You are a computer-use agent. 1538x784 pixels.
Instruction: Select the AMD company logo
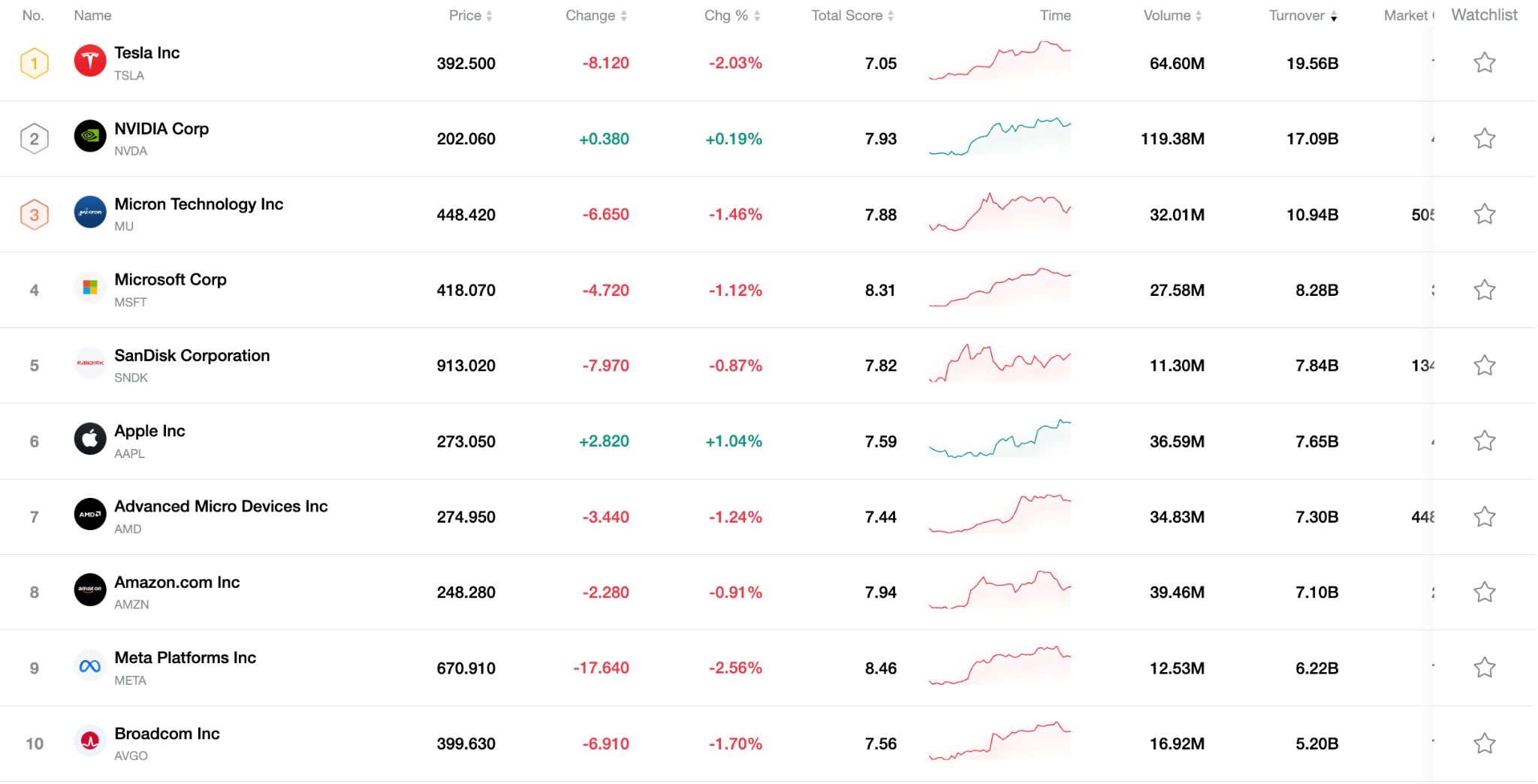point(90,515)
